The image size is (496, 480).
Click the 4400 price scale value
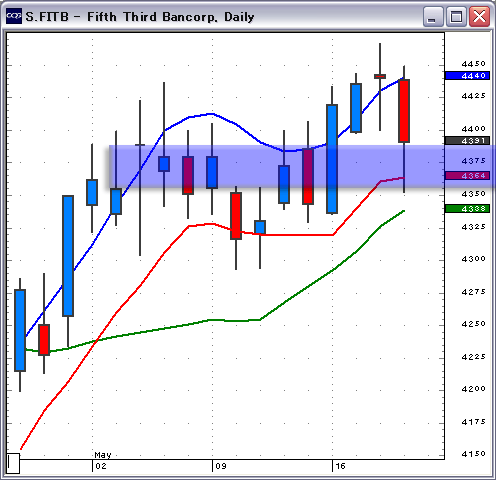point(473,129)
